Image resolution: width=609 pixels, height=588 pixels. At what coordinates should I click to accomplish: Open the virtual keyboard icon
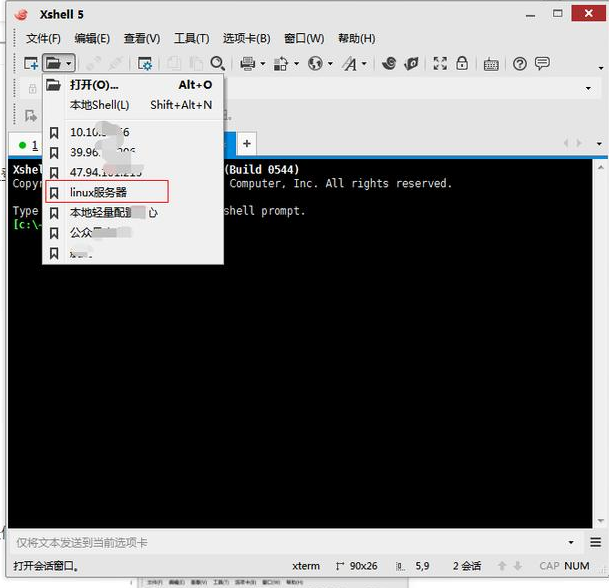click(491, 64)
